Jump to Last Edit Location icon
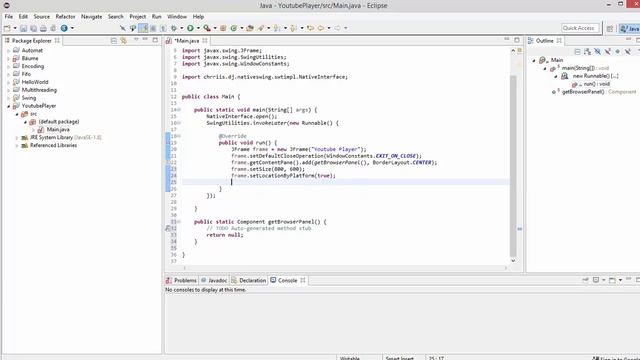The height and width of the screenshot is (360, 640). coord(310,28)
